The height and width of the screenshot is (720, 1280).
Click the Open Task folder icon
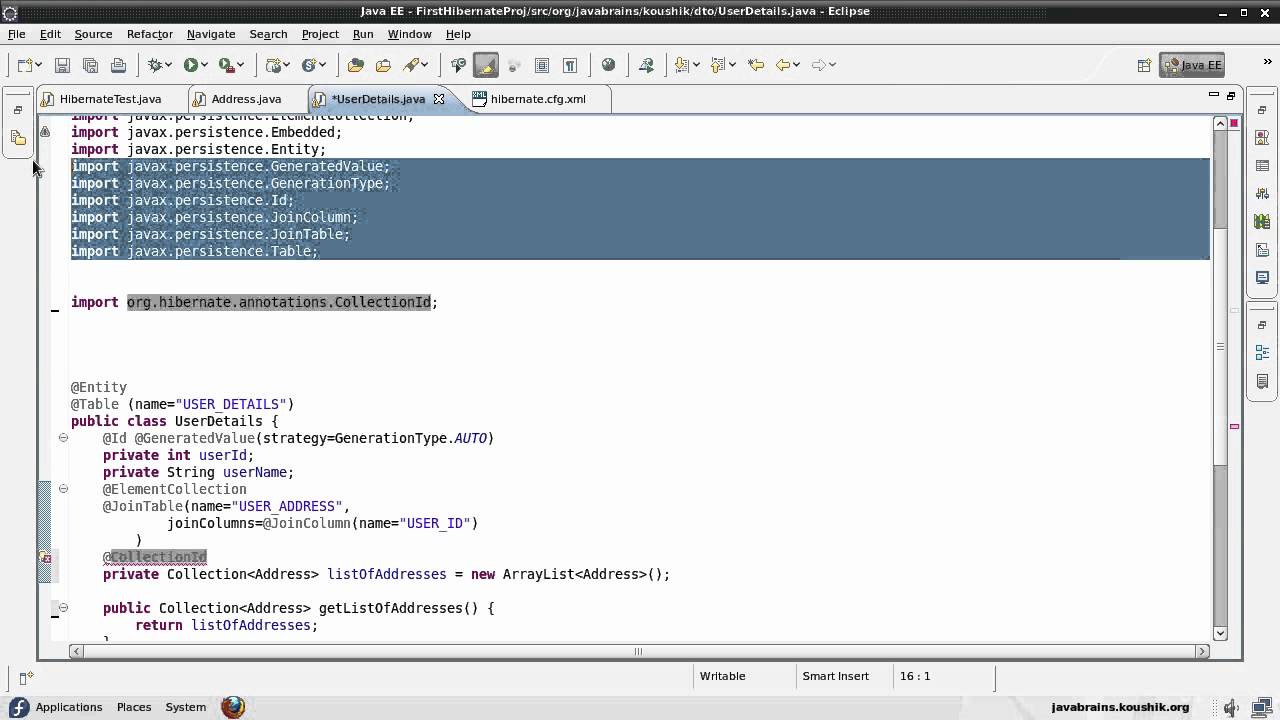click(x=383, y=65)
